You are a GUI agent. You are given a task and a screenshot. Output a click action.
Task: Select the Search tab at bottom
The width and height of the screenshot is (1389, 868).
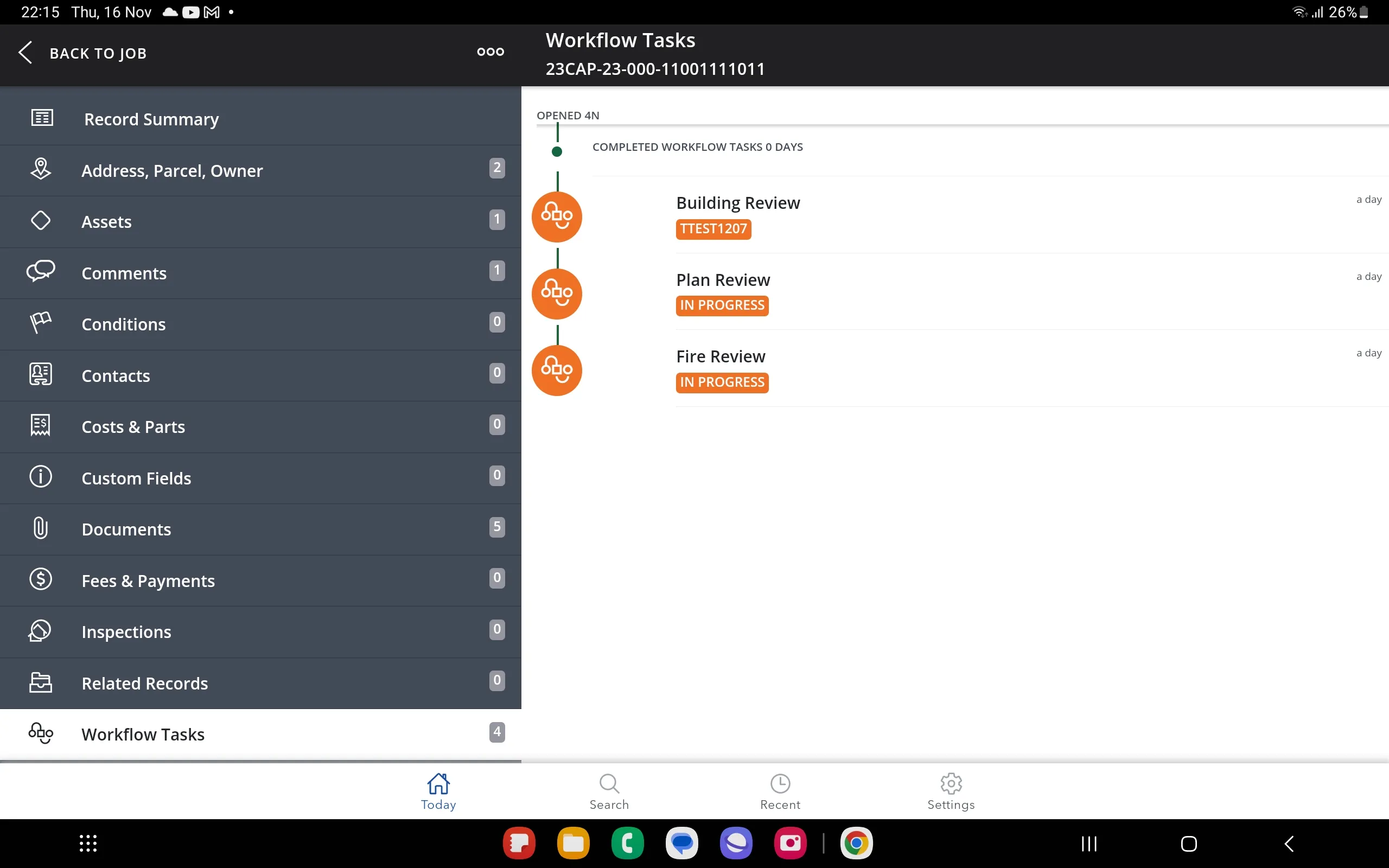click(608, 791)
